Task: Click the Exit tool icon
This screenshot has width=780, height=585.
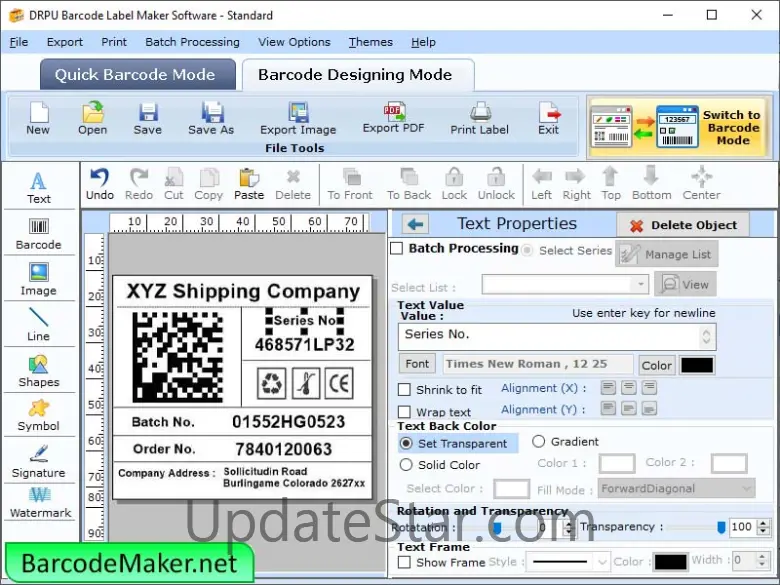Action: point(549,118)
